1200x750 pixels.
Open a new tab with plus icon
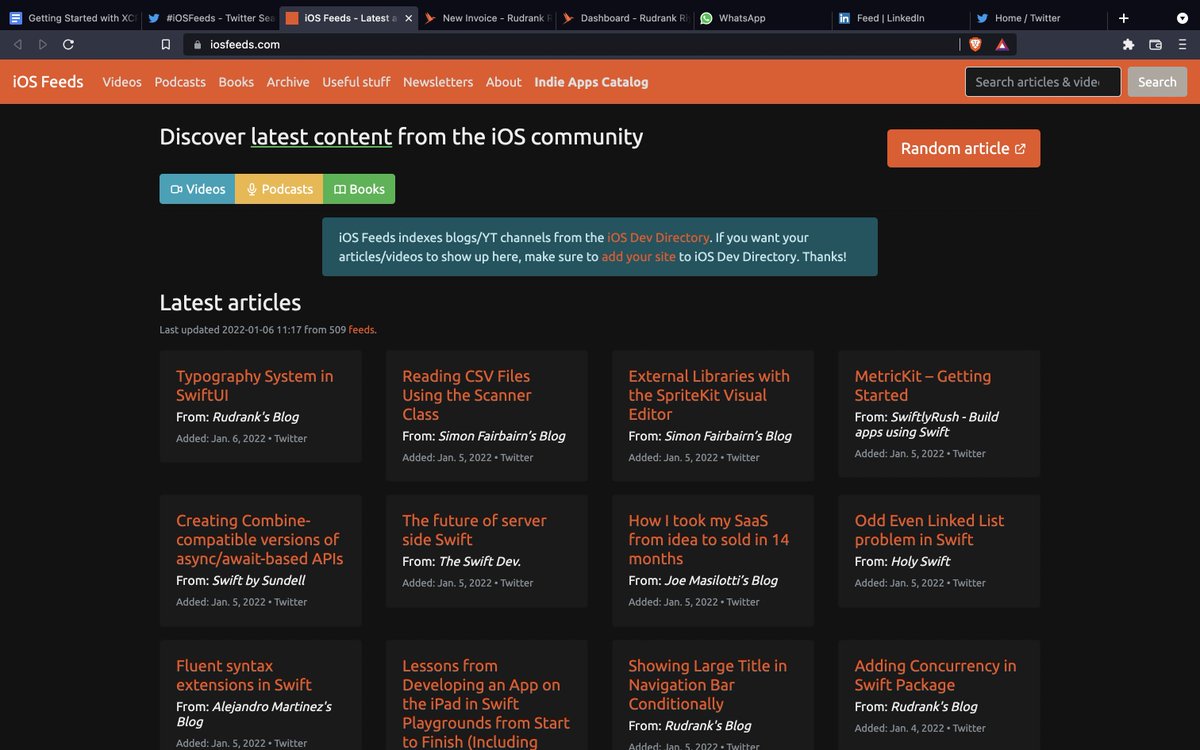(1124, 18)
